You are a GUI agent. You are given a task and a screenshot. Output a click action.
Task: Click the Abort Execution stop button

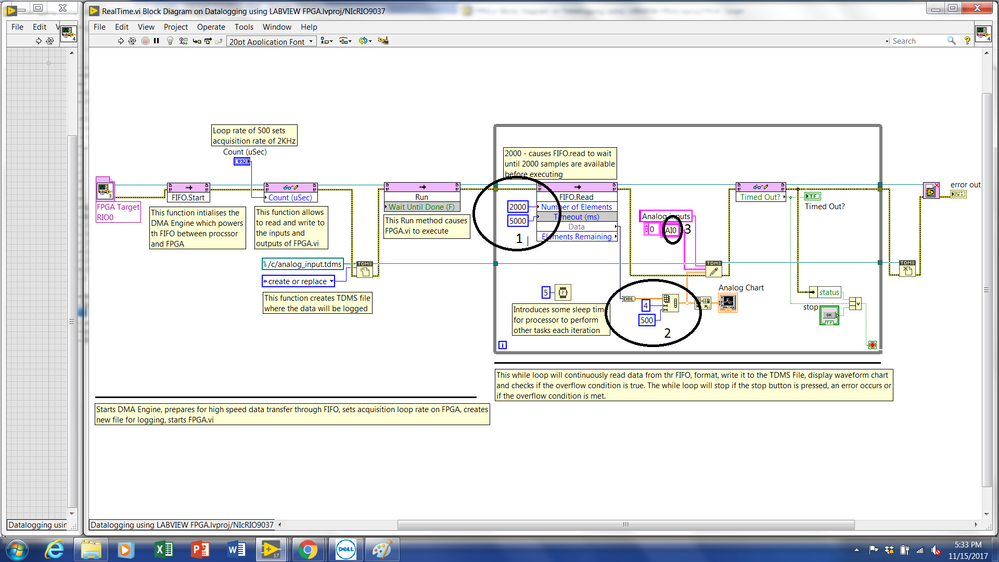(x=145, y=41)
